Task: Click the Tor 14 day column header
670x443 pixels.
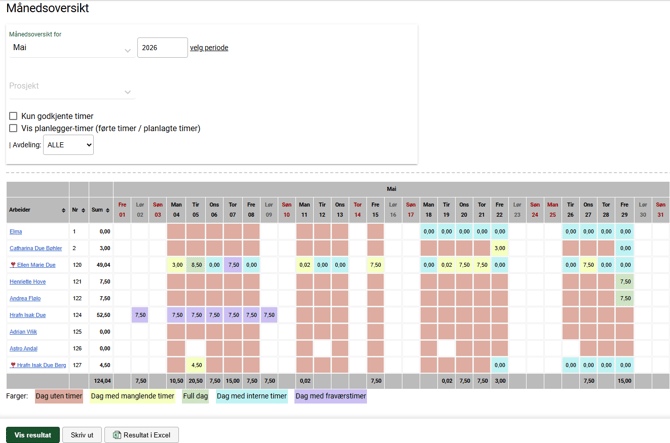Action: click(x=358, y=210)
